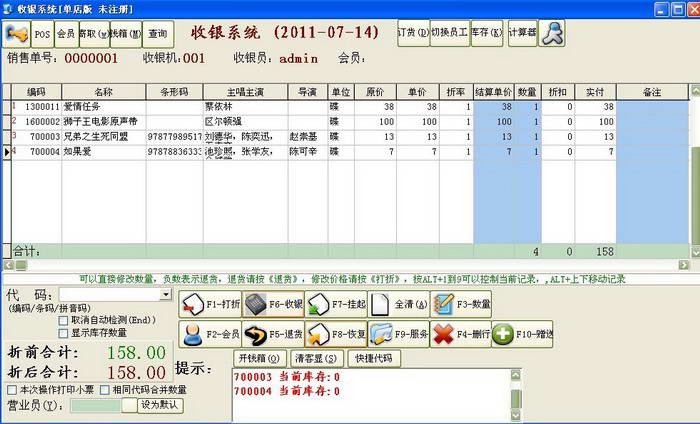Add a gift item with F10-赠送
Screen dimensions: 700x424
522,334
